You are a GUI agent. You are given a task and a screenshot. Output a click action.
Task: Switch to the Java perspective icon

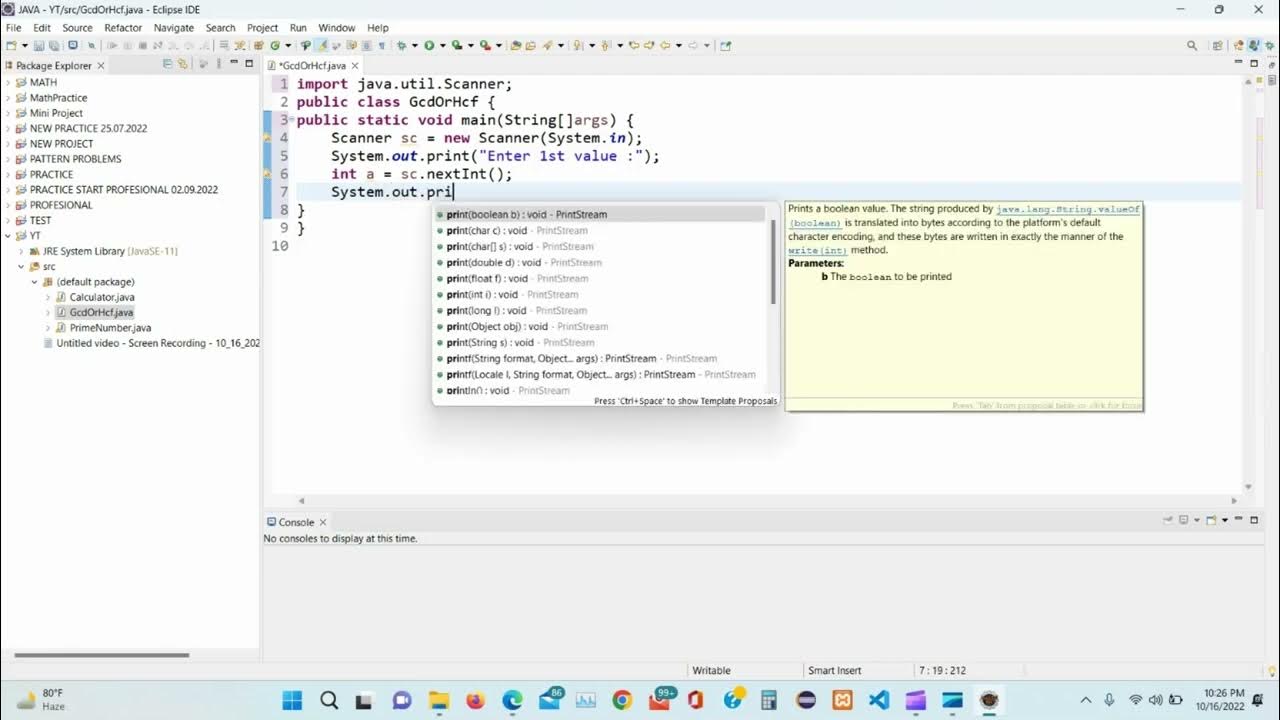tap(1254, 45)
